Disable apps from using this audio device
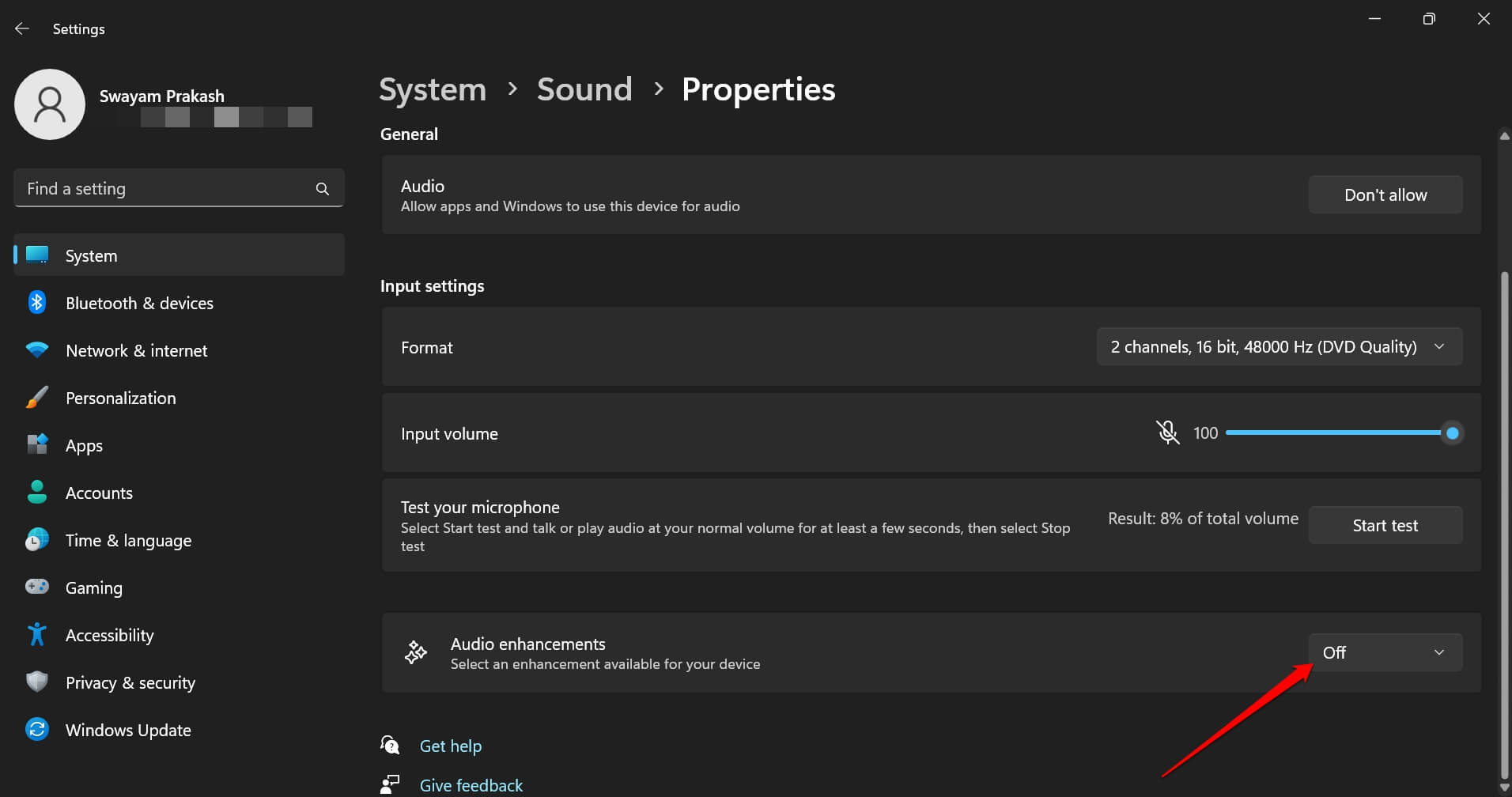The height and width of the screenshot is (797, 1512). (1385, 195)
